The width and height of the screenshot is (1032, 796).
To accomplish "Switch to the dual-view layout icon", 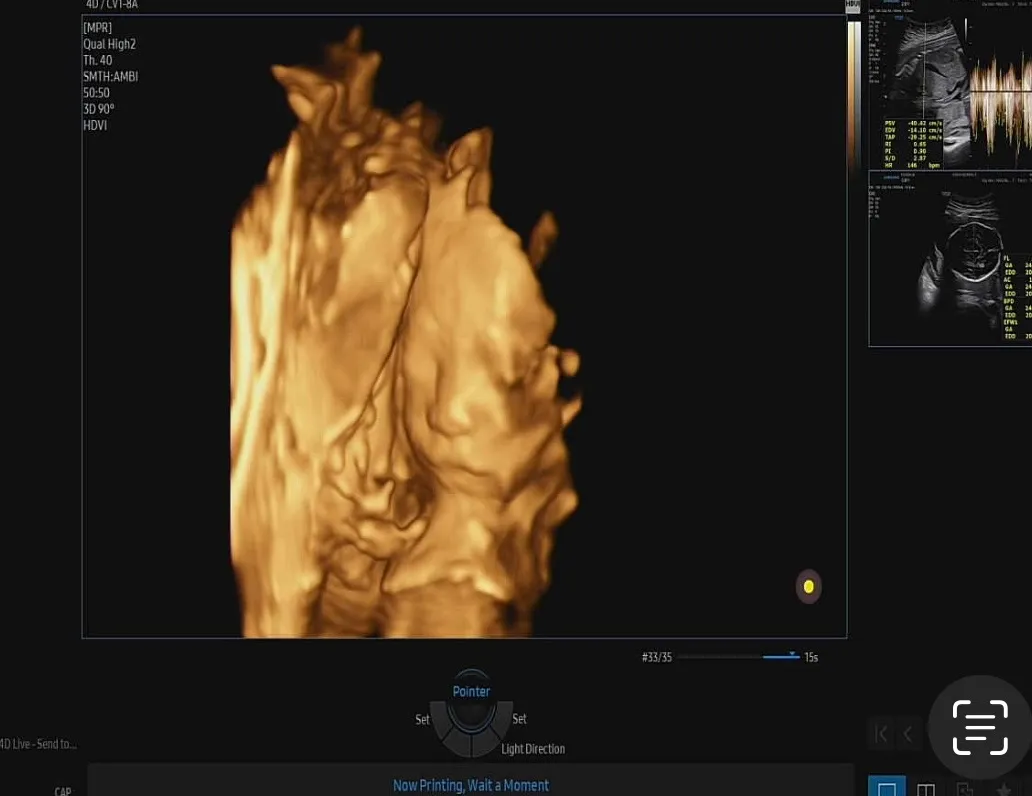I will (925, 789).
